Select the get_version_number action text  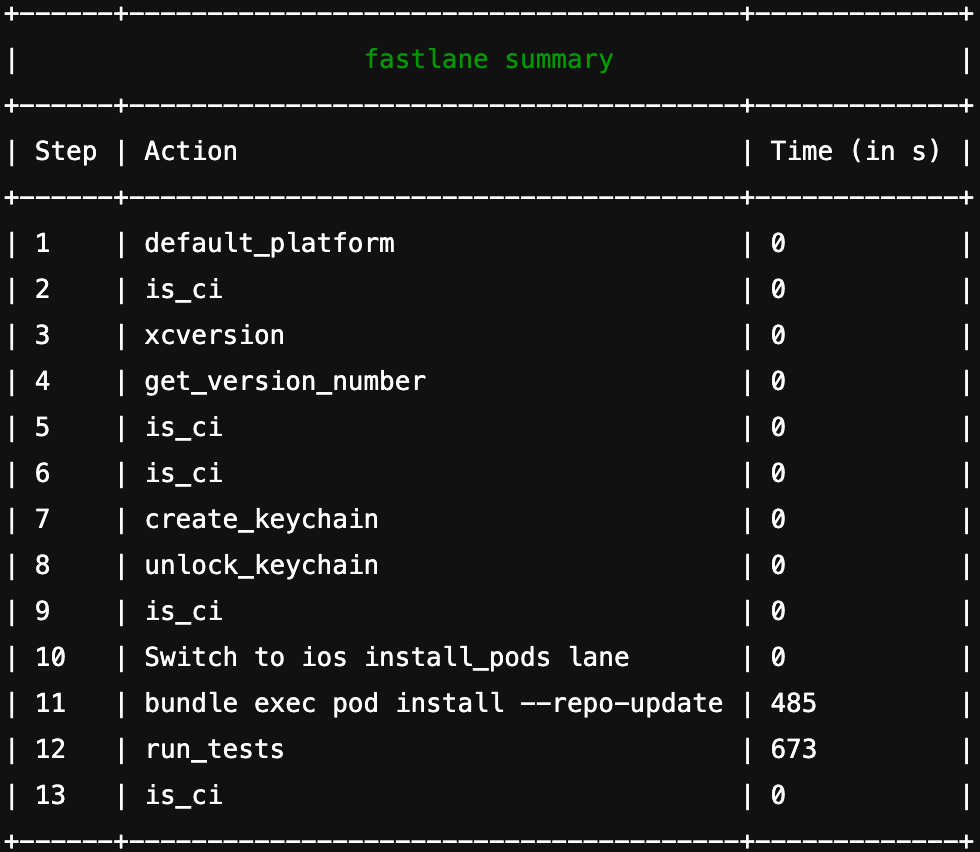click(x=285, y=382)
